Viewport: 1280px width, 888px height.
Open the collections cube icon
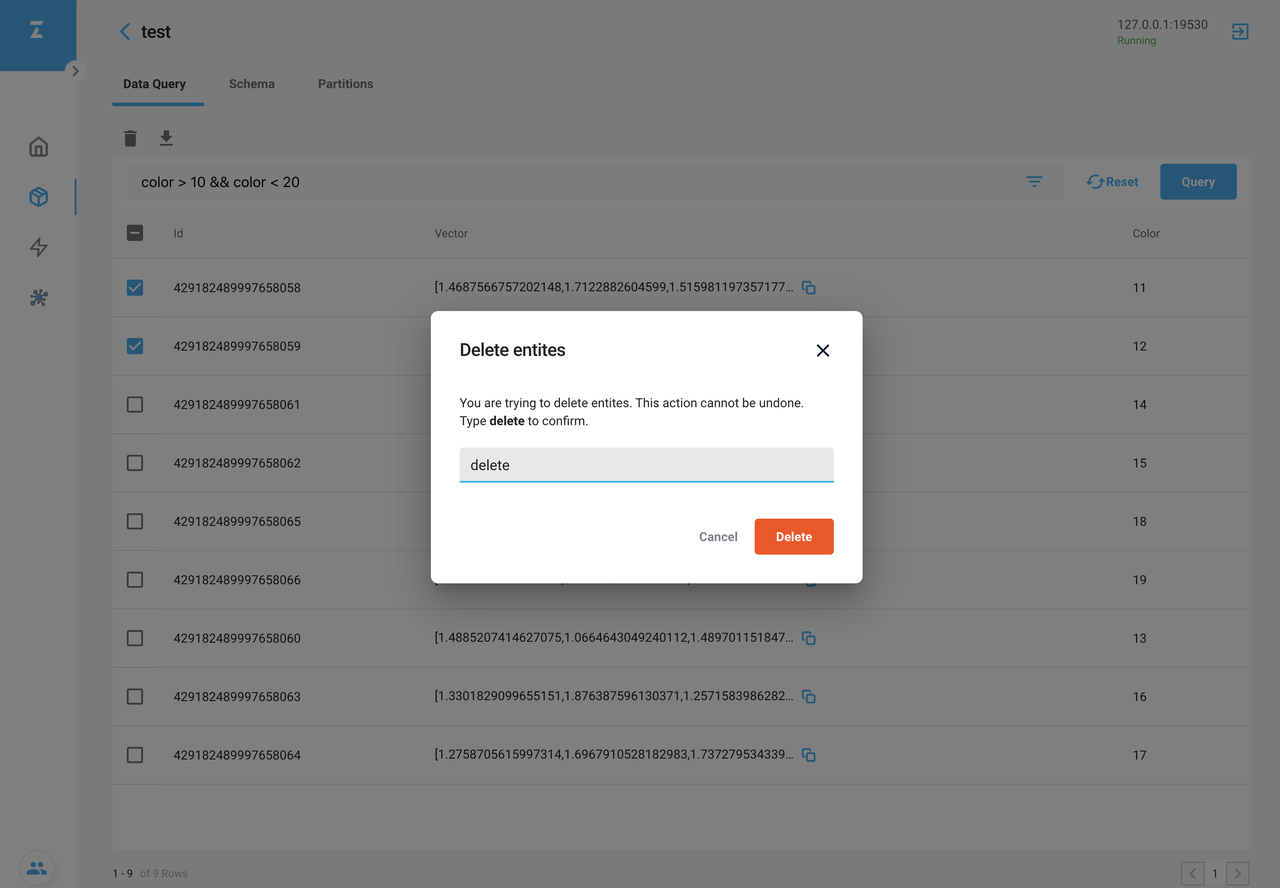coord(38,197)
